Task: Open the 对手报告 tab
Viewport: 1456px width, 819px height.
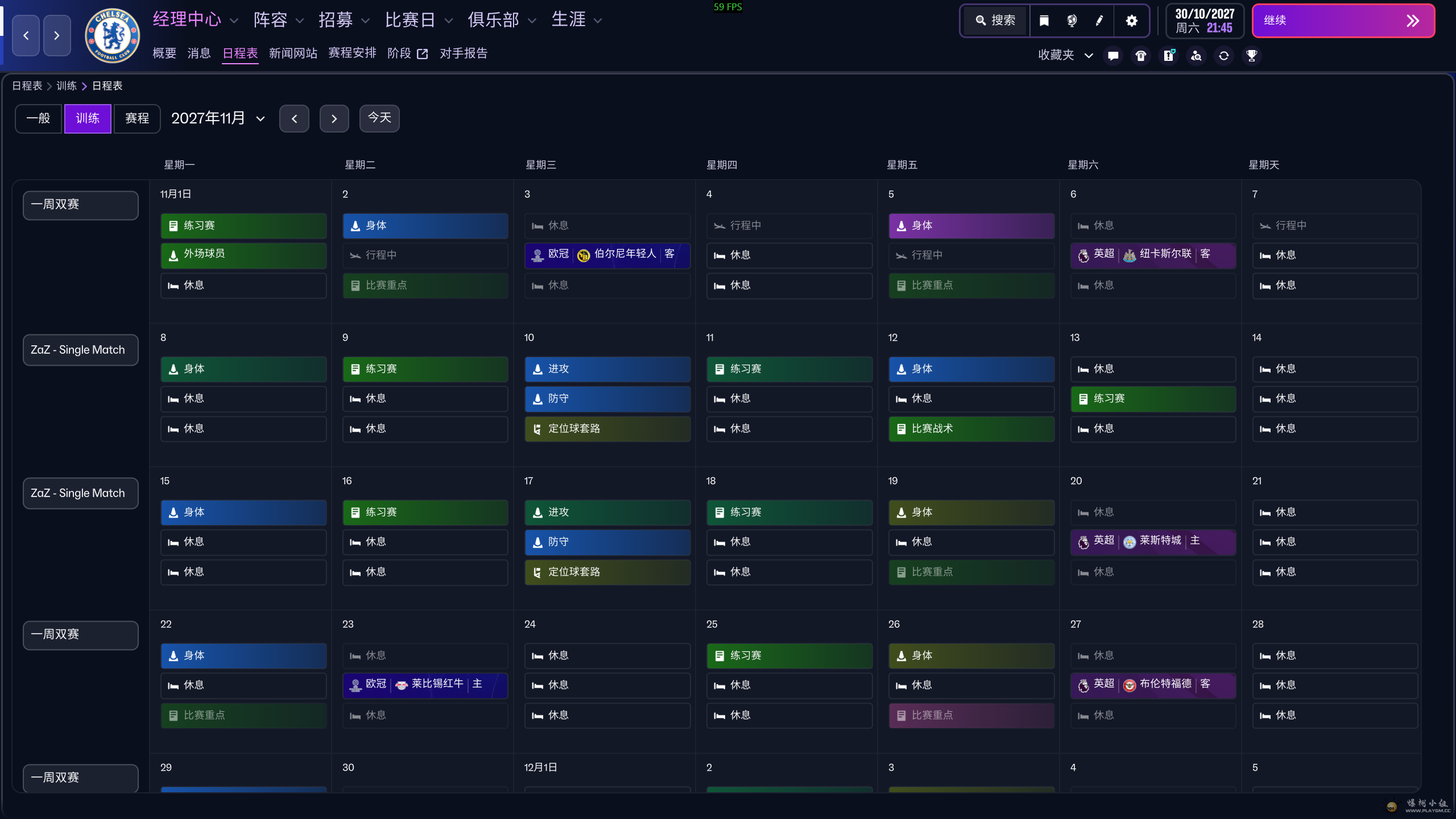Action: 464,53
